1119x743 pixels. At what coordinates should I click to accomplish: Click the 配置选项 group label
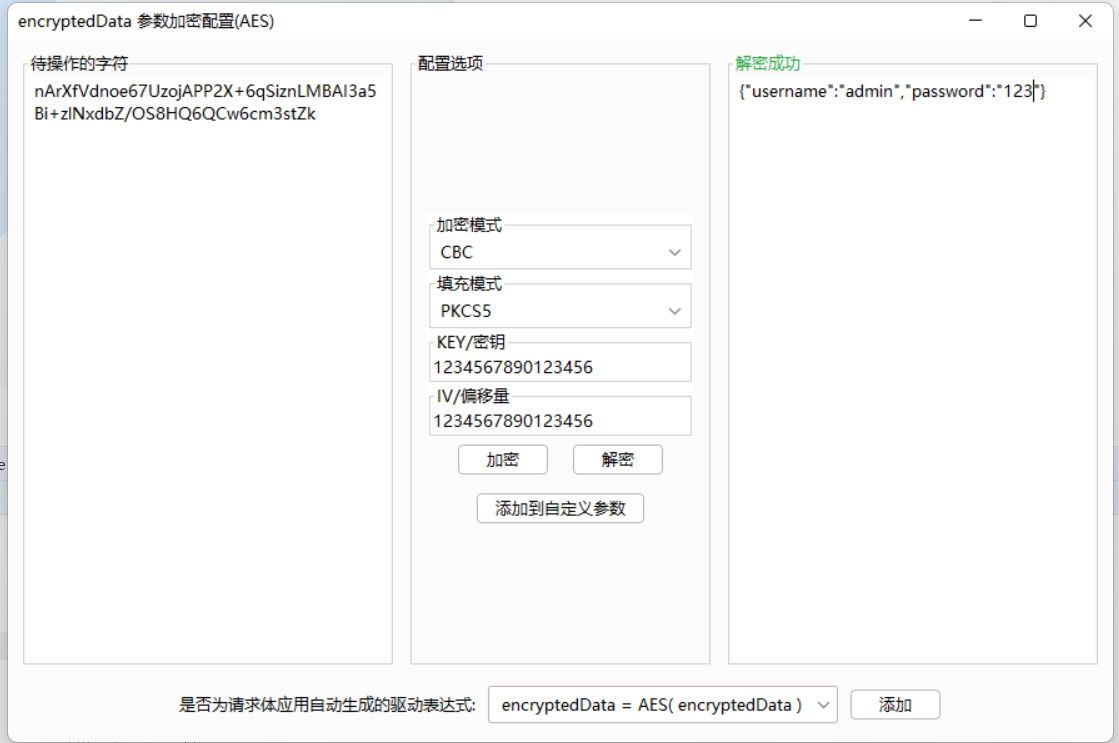[x=450, y=64]
